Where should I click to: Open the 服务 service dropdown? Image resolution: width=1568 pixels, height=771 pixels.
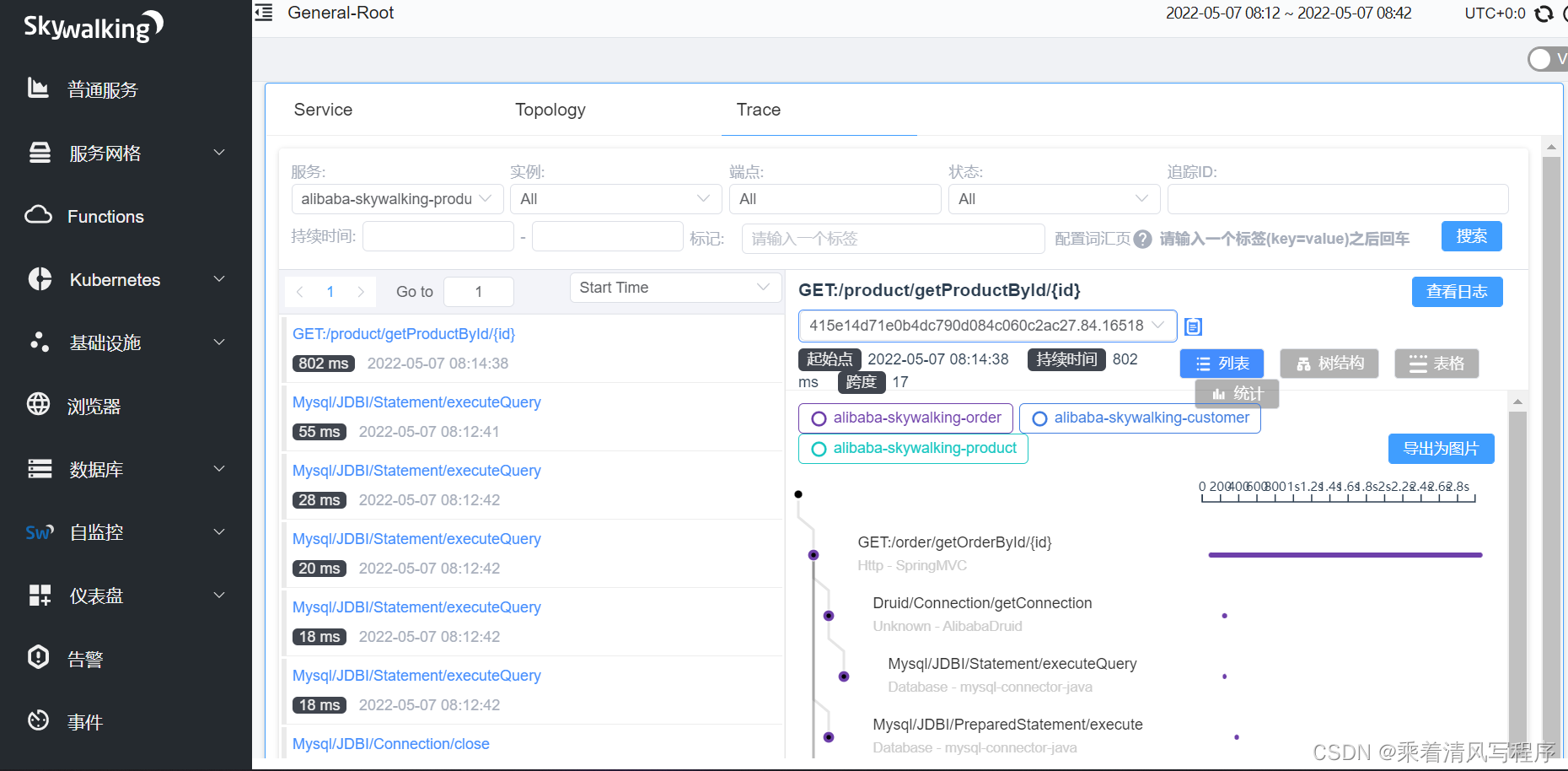pos(397,199)
